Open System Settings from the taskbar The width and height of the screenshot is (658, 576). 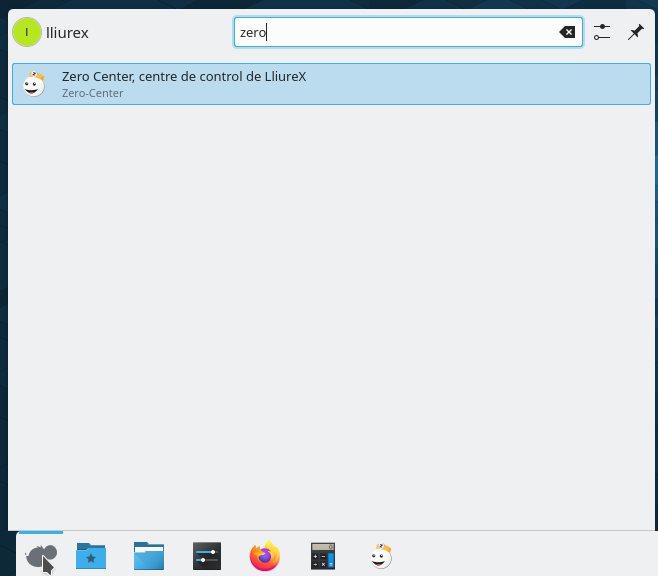coord(207,556)
